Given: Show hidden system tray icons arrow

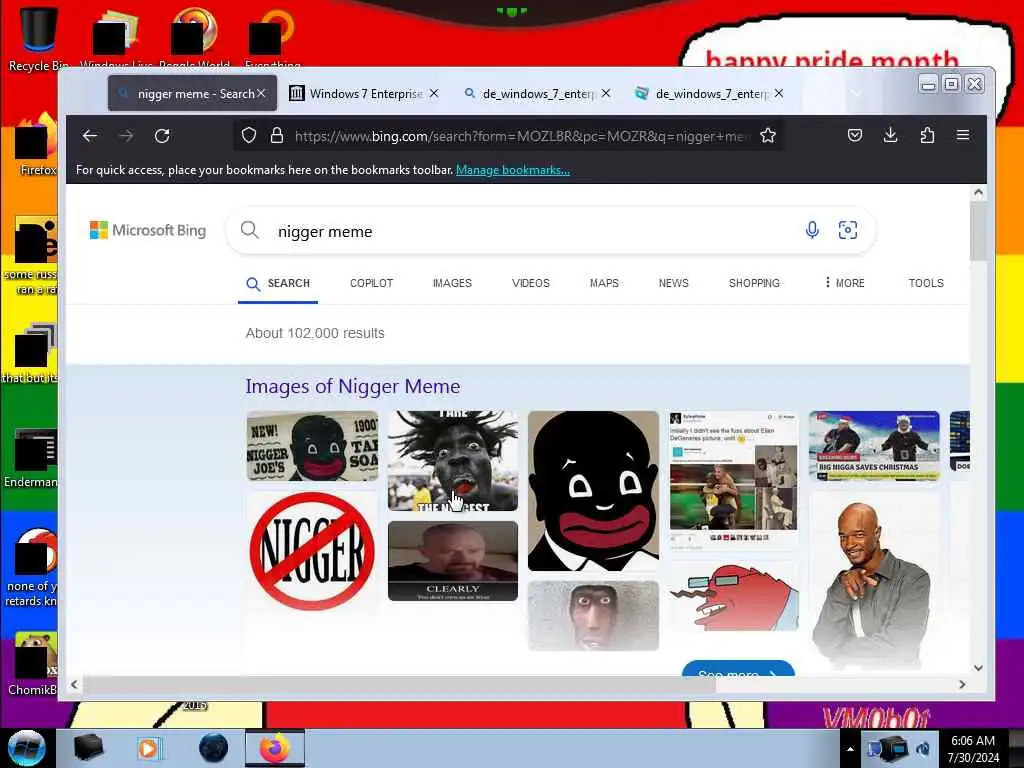Looking at the screenshot, I should click(x=850, y=749).
